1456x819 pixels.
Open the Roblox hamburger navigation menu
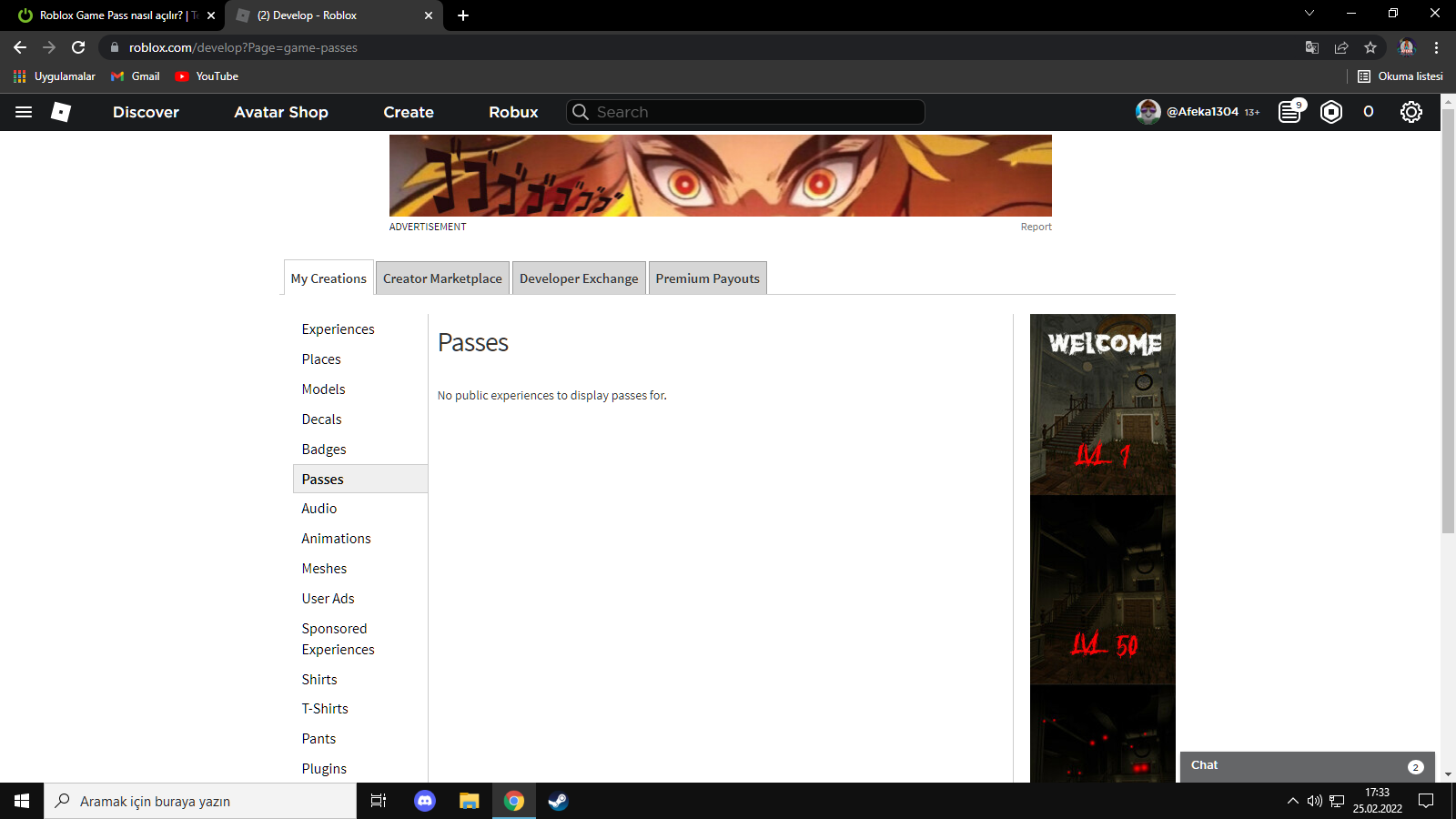coord(24,112)
